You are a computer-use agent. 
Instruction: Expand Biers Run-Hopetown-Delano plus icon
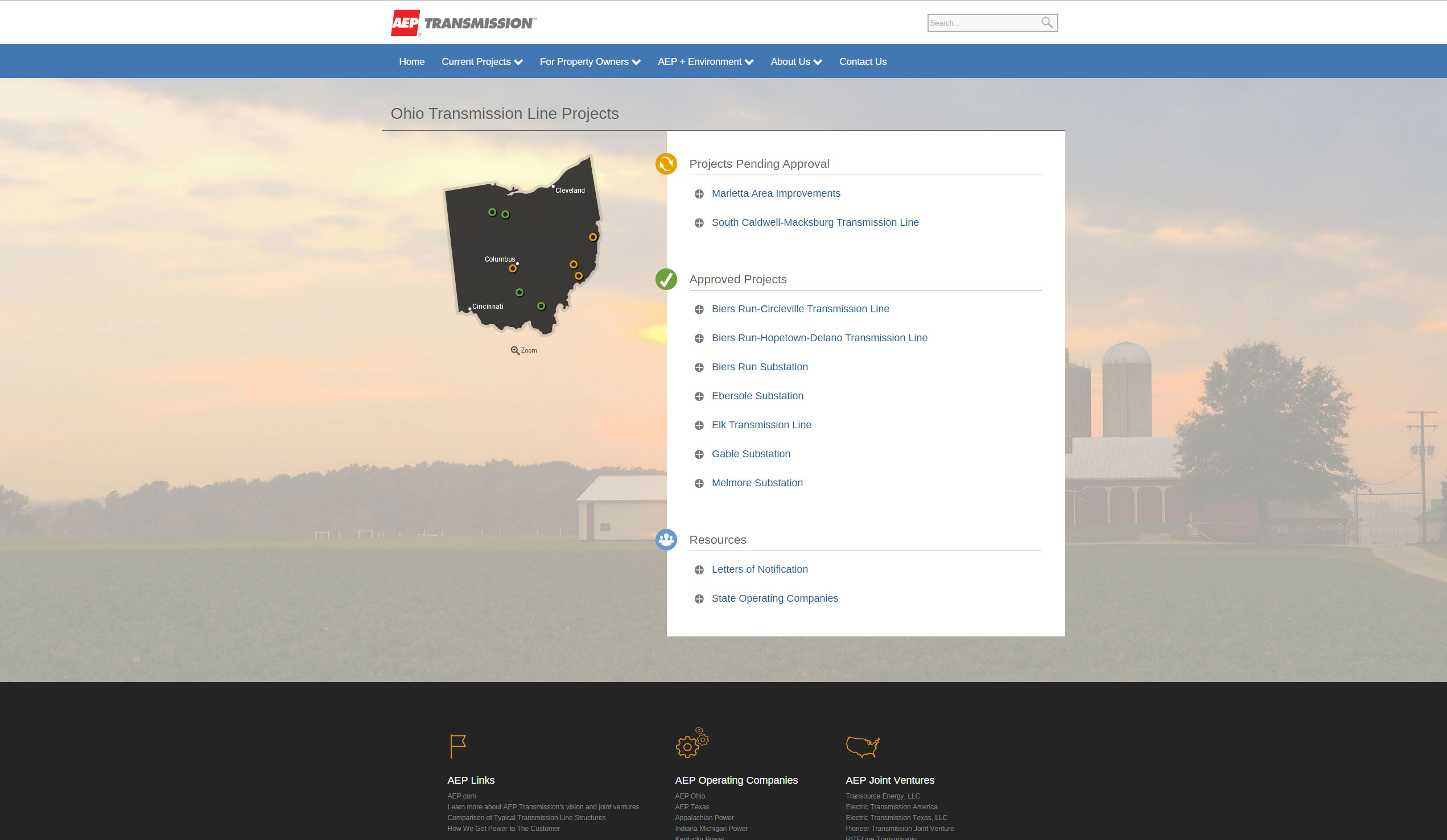(699, 338)
